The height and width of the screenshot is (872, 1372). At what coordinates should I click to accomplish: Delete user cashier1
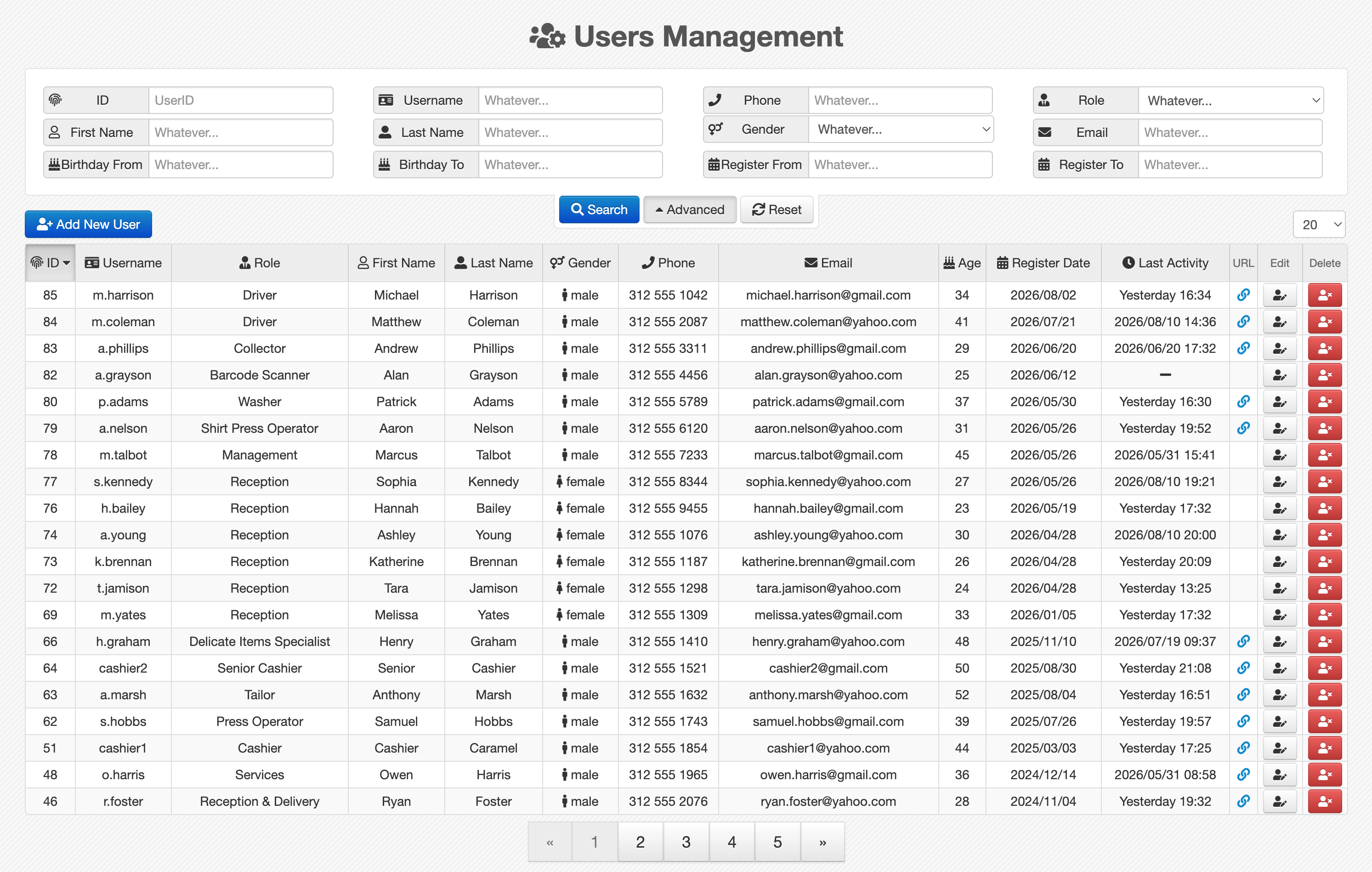coord(1325,748)
